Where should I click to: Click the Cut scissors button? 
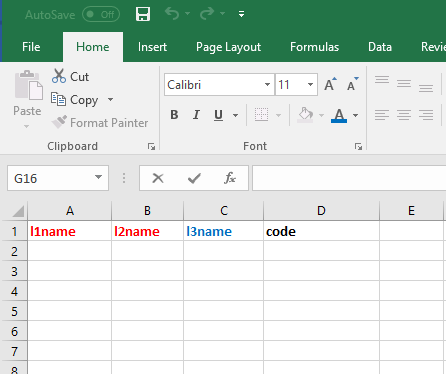click(x=70, y=77)
